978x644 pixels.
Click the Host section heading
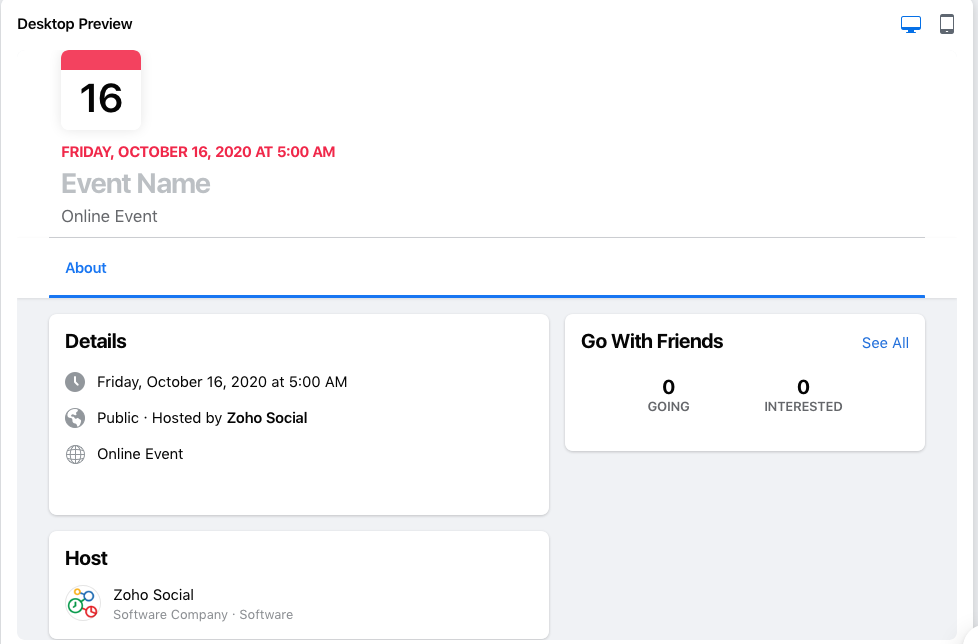(86, 559)
